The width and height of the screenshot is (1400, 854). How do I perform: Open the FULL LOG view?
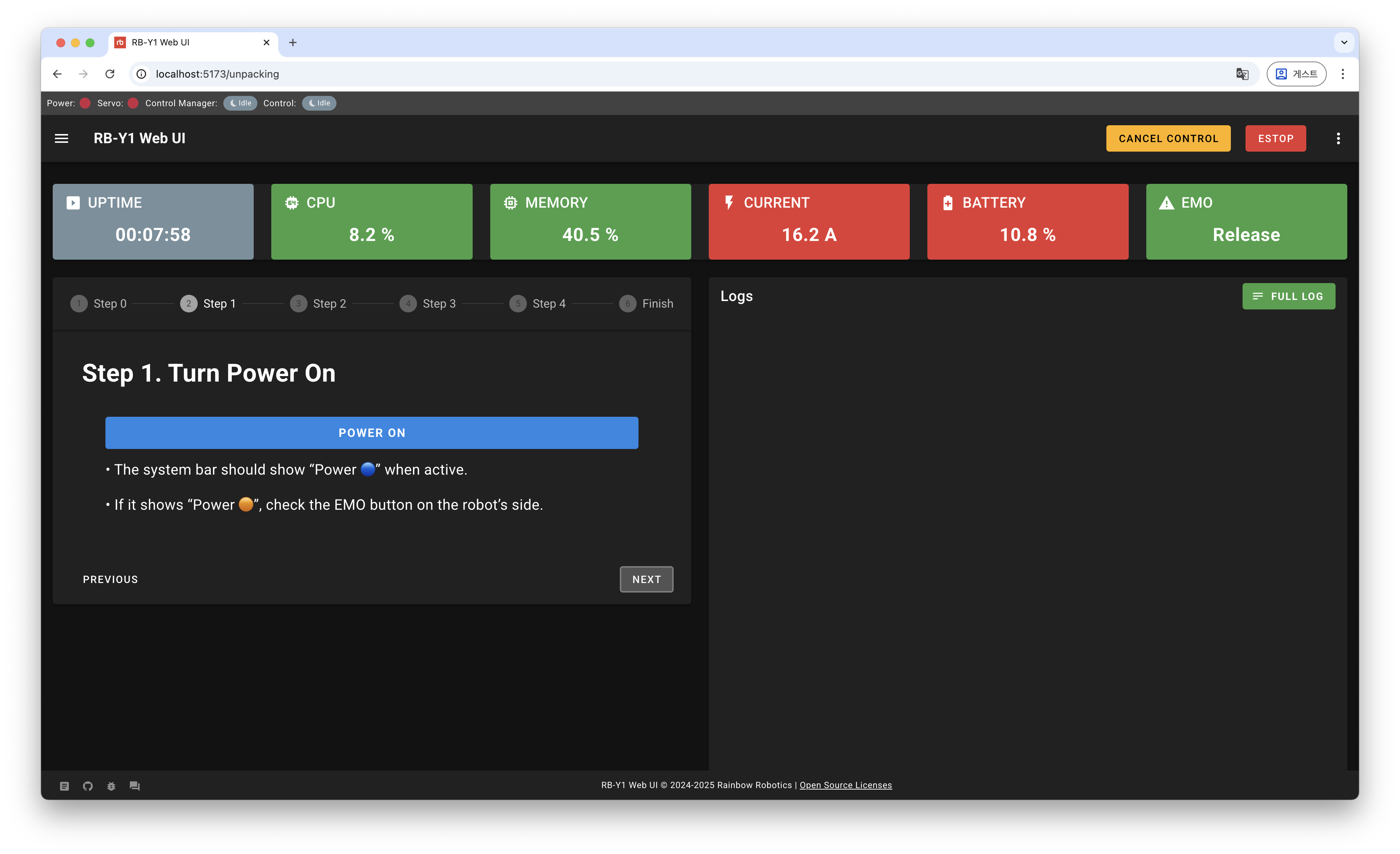(1288, 296)
